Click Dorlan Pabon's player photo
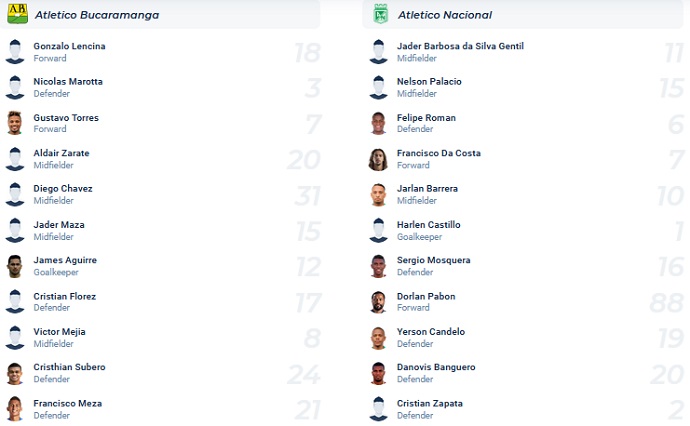 tap(379, 302)
